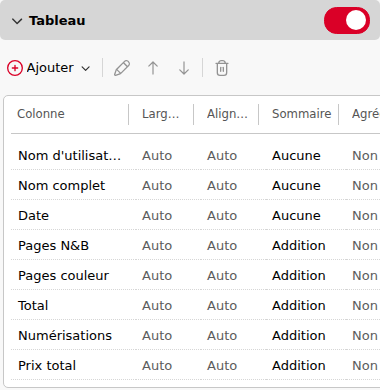Image resolution: width=380 pixels, height=390 pixels.
Task: Click Aucune in the Nom complet row
Action: click(x=296, y=186)
